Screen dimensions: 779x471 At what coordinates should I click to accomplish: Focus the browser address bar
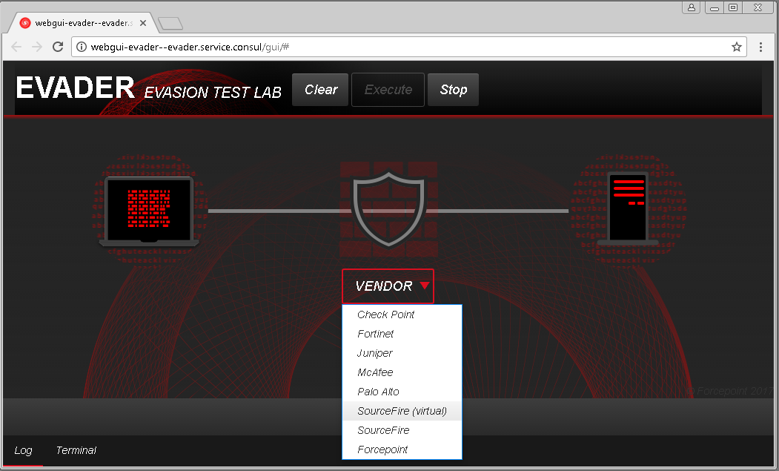[408, 47]
